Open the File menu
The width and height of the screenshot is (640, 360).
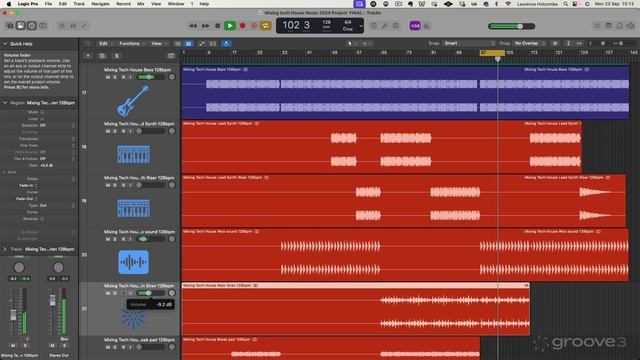pos(48,4)
